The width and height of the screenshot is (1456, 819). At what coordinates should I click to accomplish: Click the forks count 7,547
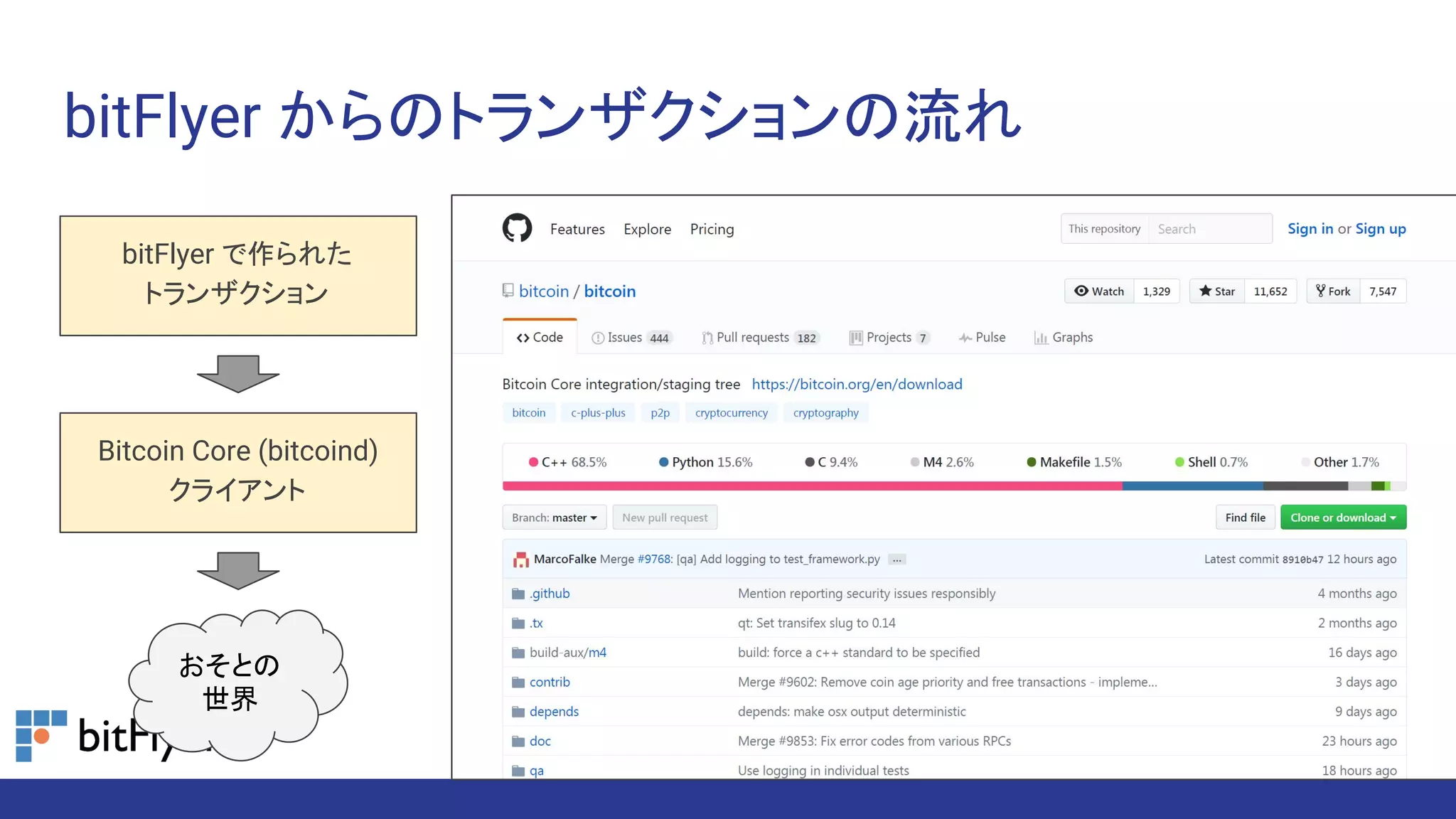(x=1383, y=291)
